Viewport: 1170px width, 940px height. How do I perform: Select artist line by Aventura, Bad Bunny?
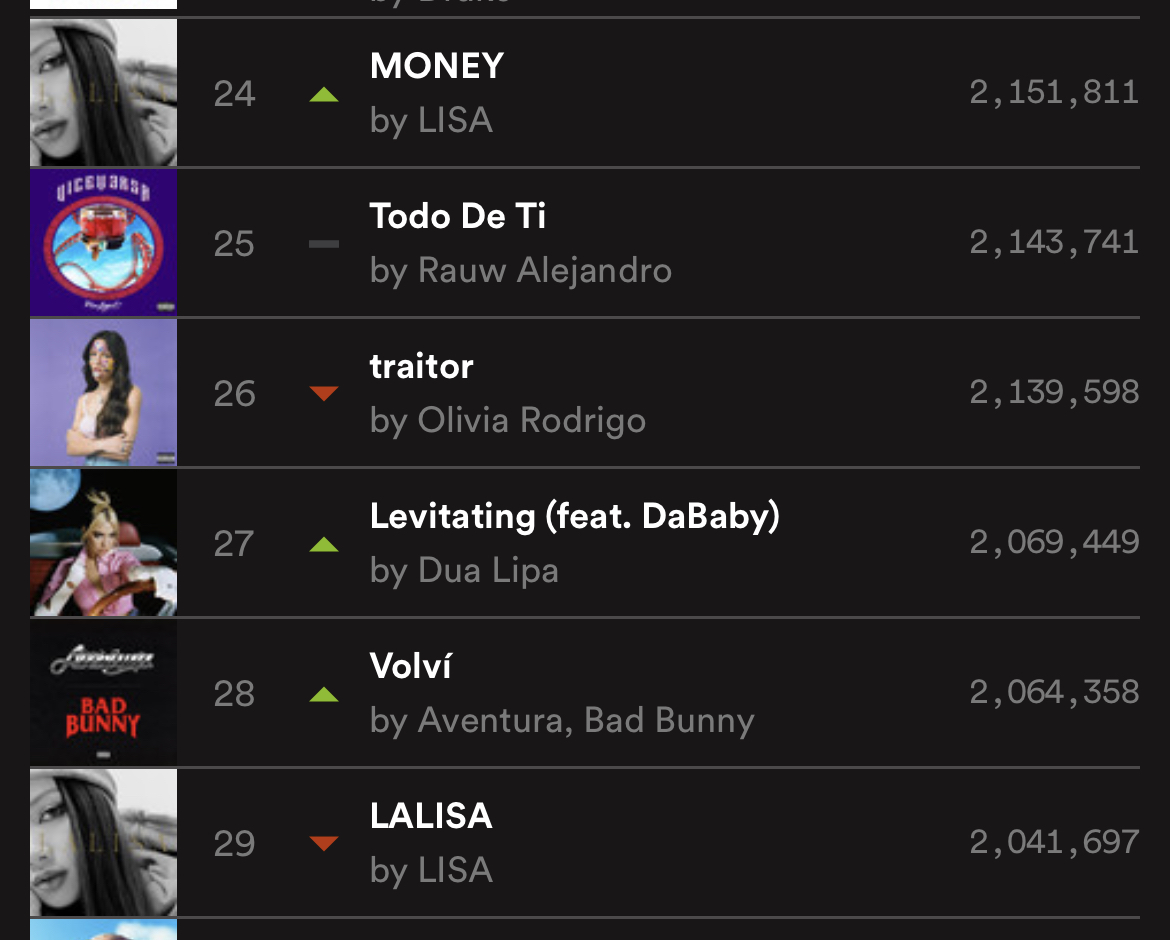pyautogui.click(x=563, y=721)
